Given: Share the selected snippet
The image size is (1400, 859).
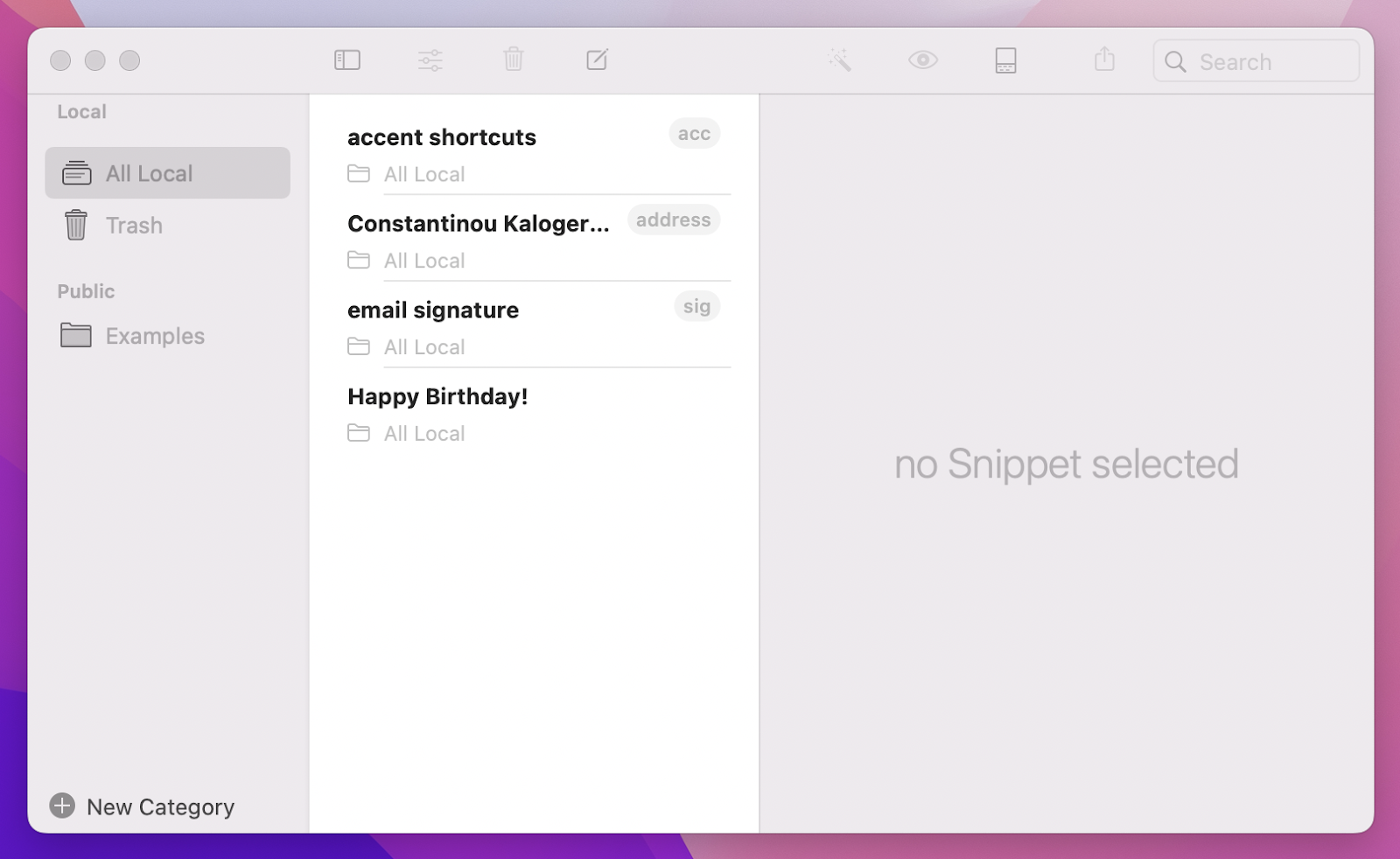Looking at the screenshot, I should (x=1104, y=60).
